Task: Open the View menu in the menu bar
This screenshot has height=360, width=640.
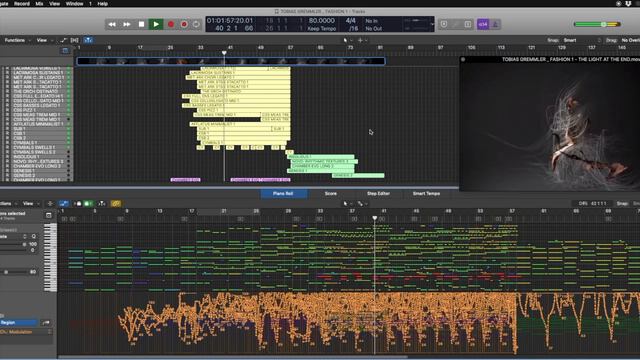Action: (54, 4)
